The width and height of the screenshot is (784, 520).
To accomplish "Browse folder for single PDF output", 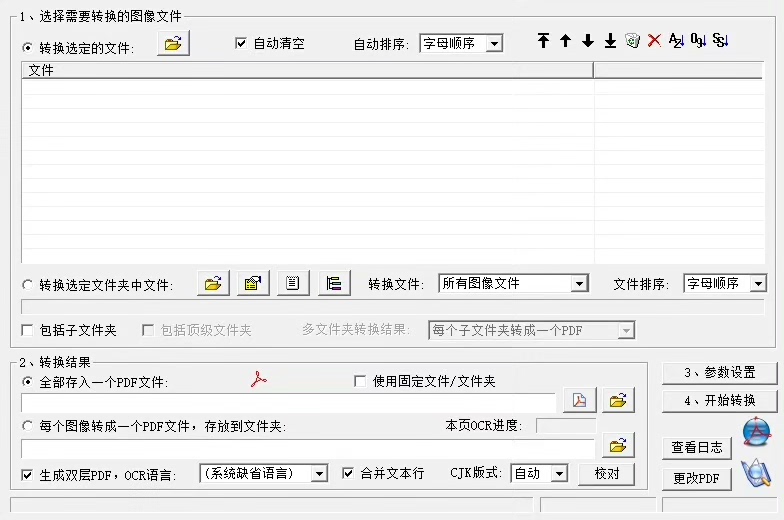I will tap(618, 400).
